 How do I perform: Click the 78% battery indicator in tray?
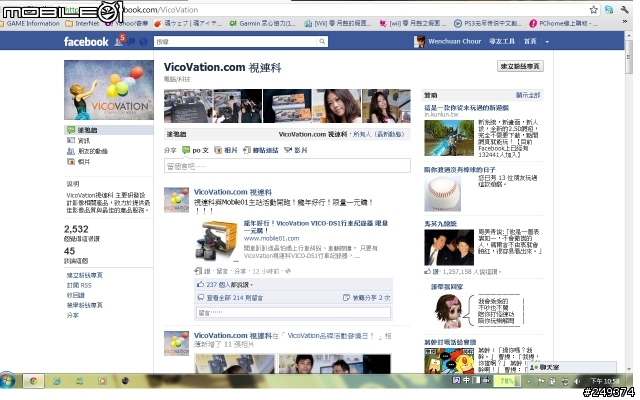507,381
